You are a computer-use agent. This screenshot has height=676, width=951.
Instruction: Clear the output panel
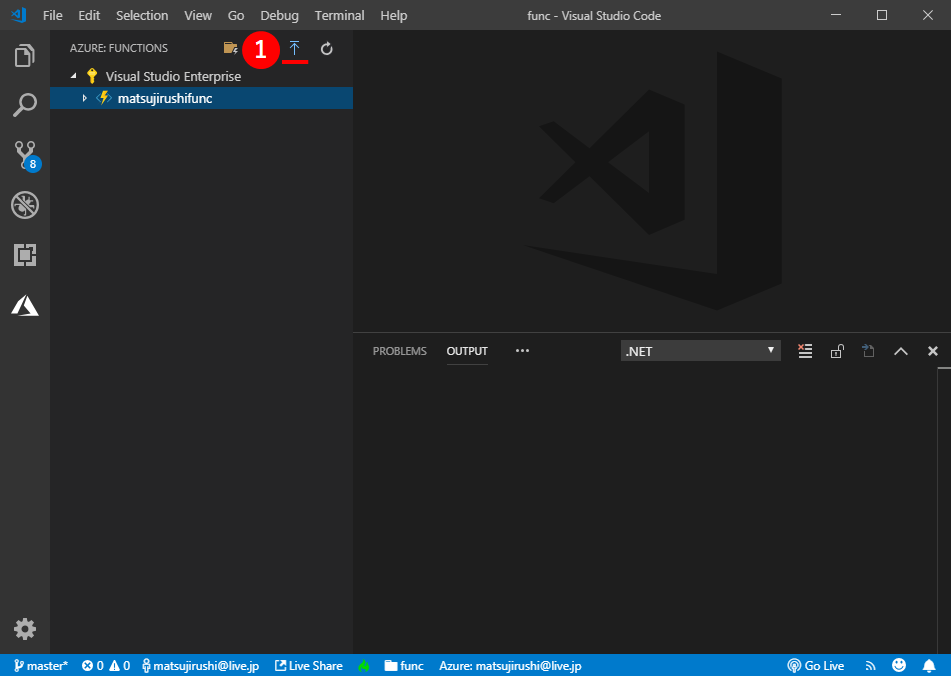point(805,351)
